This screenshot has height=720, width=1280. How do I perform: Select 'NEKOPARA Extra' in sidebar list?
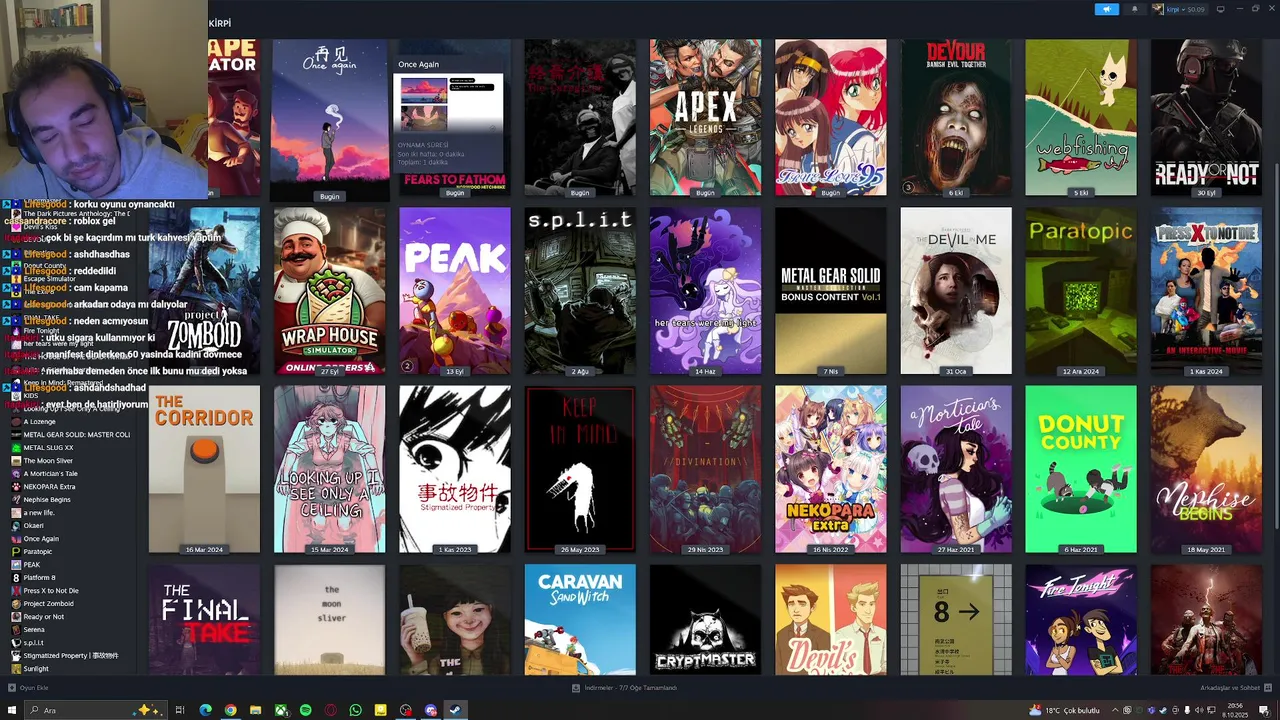[49, 487]
